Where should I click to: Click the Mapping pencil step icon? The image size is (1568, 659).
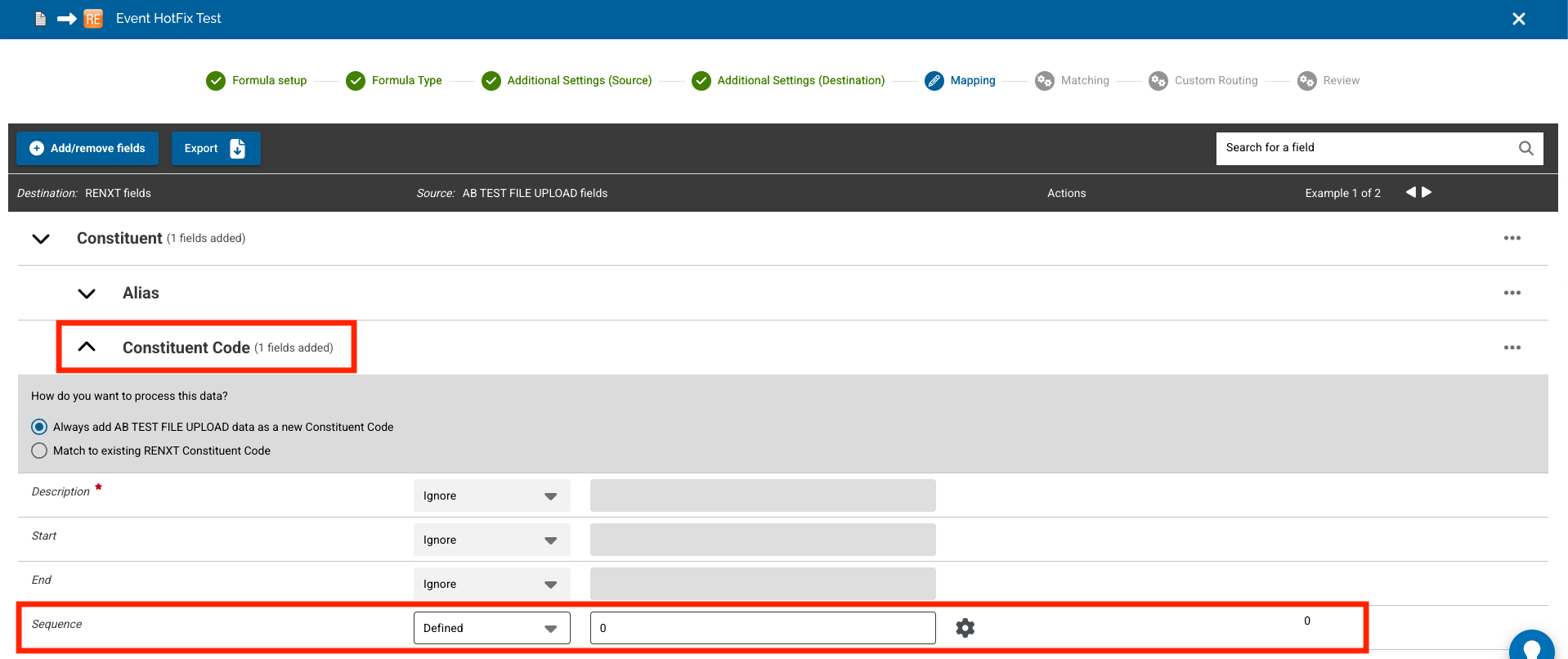[934, 81]
